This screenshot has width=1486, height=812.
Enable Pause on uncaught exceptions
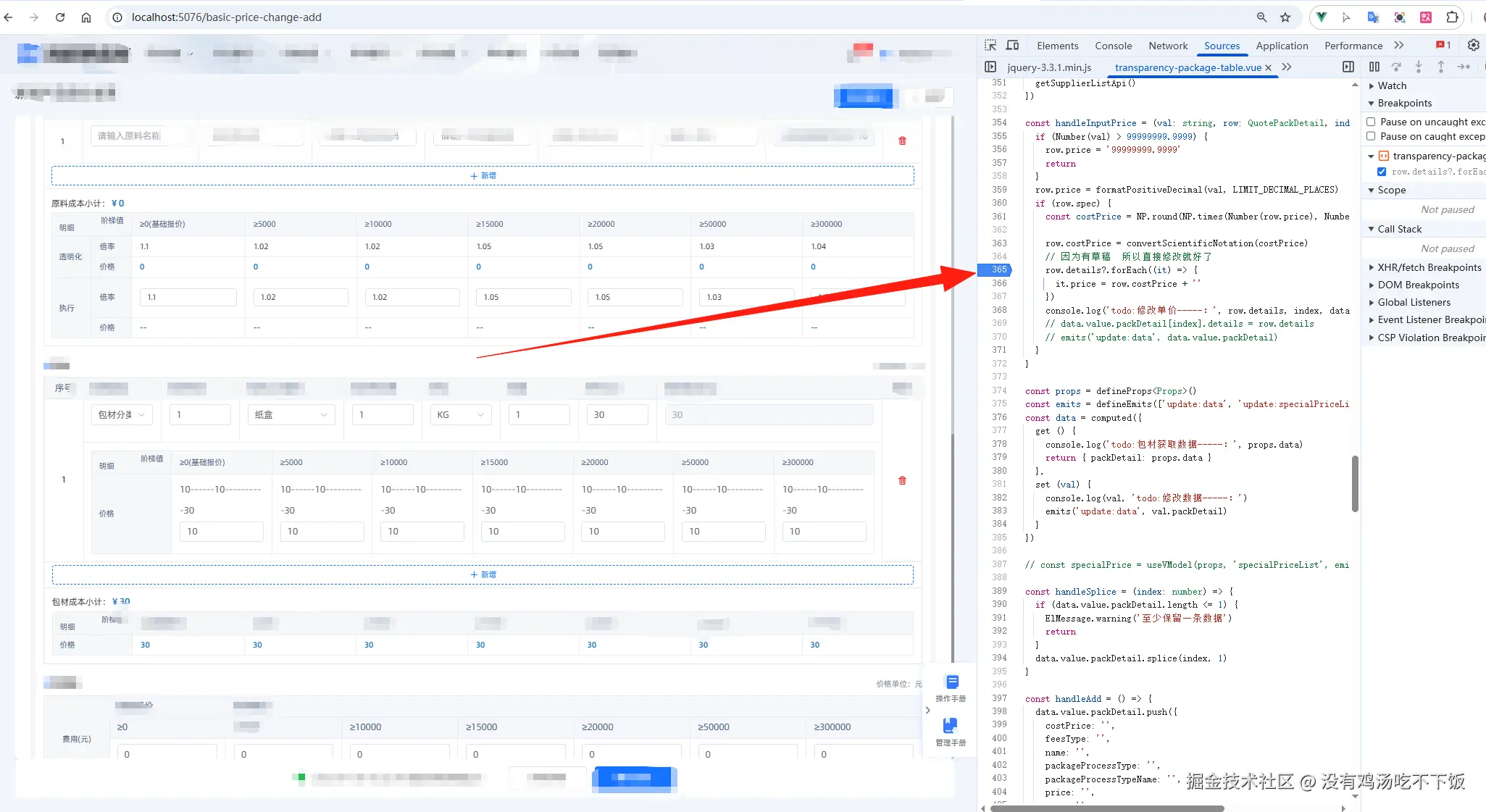tap(1371, 122)
